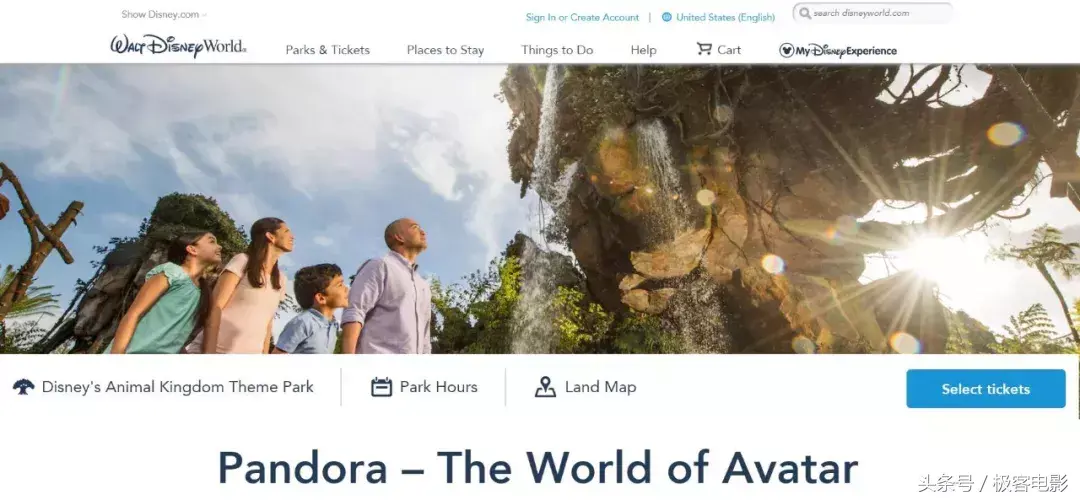Open the Cart link text

pos(729,50)
